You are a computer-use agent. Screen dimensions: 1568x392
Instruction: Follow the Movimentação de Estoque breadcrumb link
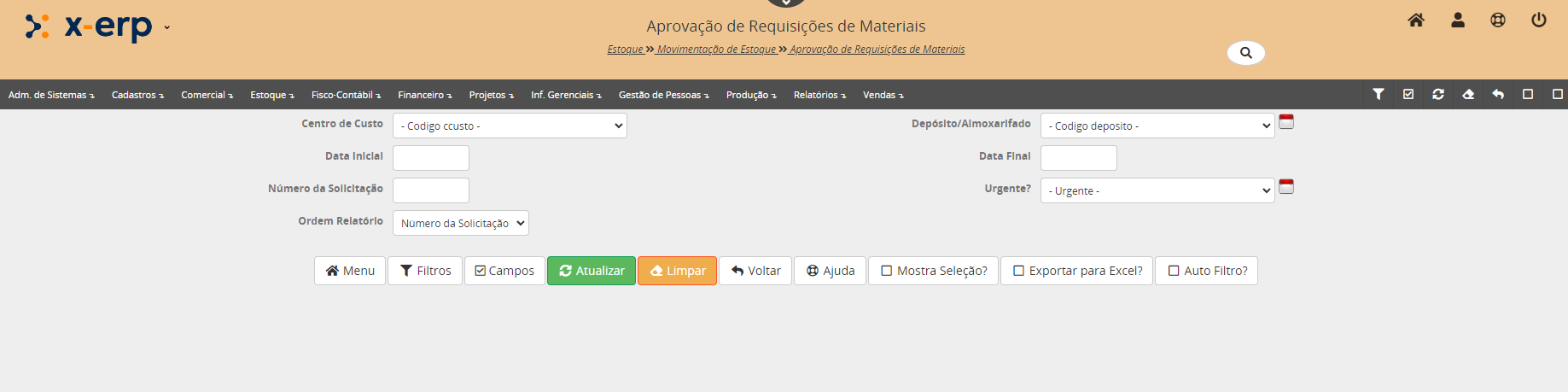[716, 50]
